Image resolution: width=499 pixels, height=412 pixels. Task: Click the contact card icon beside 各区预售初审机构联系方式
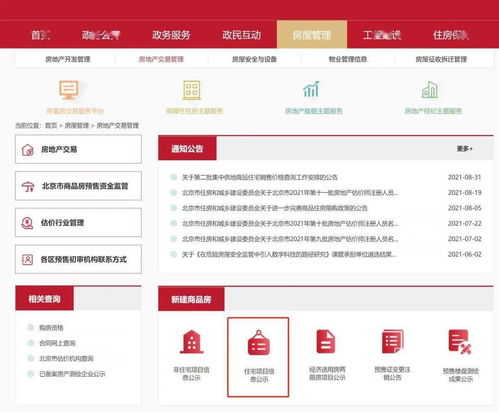coord(27,259)
